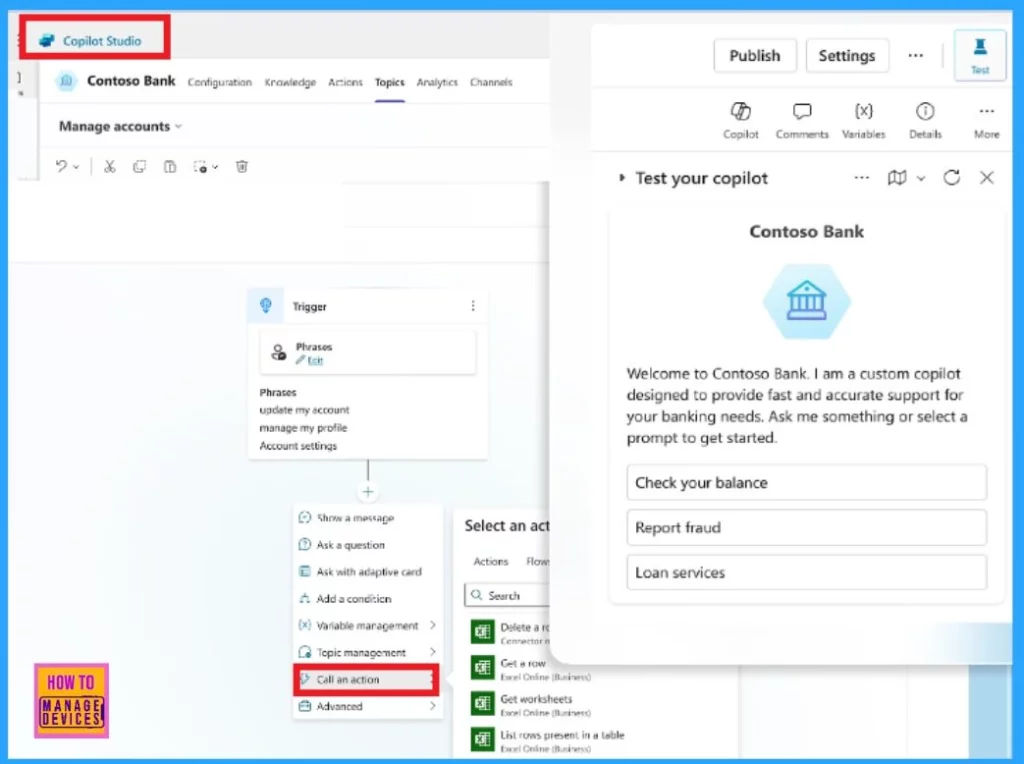Click the Trigger node lightbulb icon
Image resolution: width=1024 pixels, height=764 pixels.
pyautogui.click(x=266, y=306)
